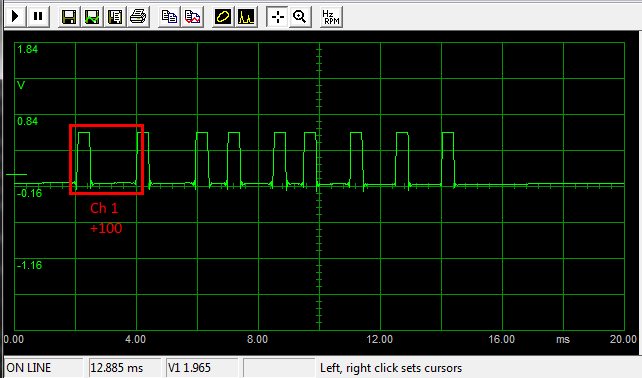Click the 4.00 time axis label
642x378 pixels.
136,339
